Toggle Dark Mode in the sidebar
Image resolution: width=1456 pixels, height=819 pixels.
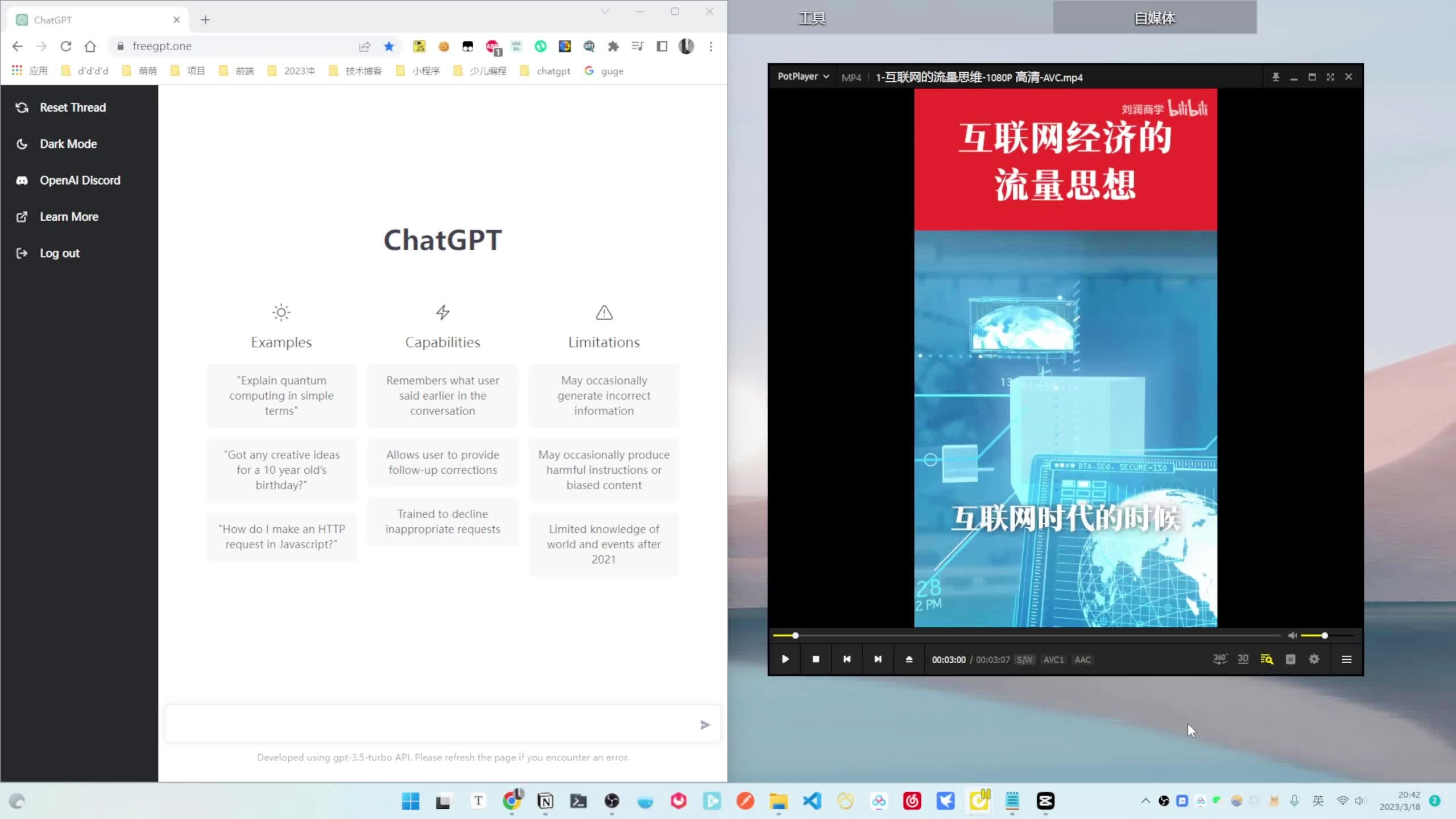pos(68,144)
